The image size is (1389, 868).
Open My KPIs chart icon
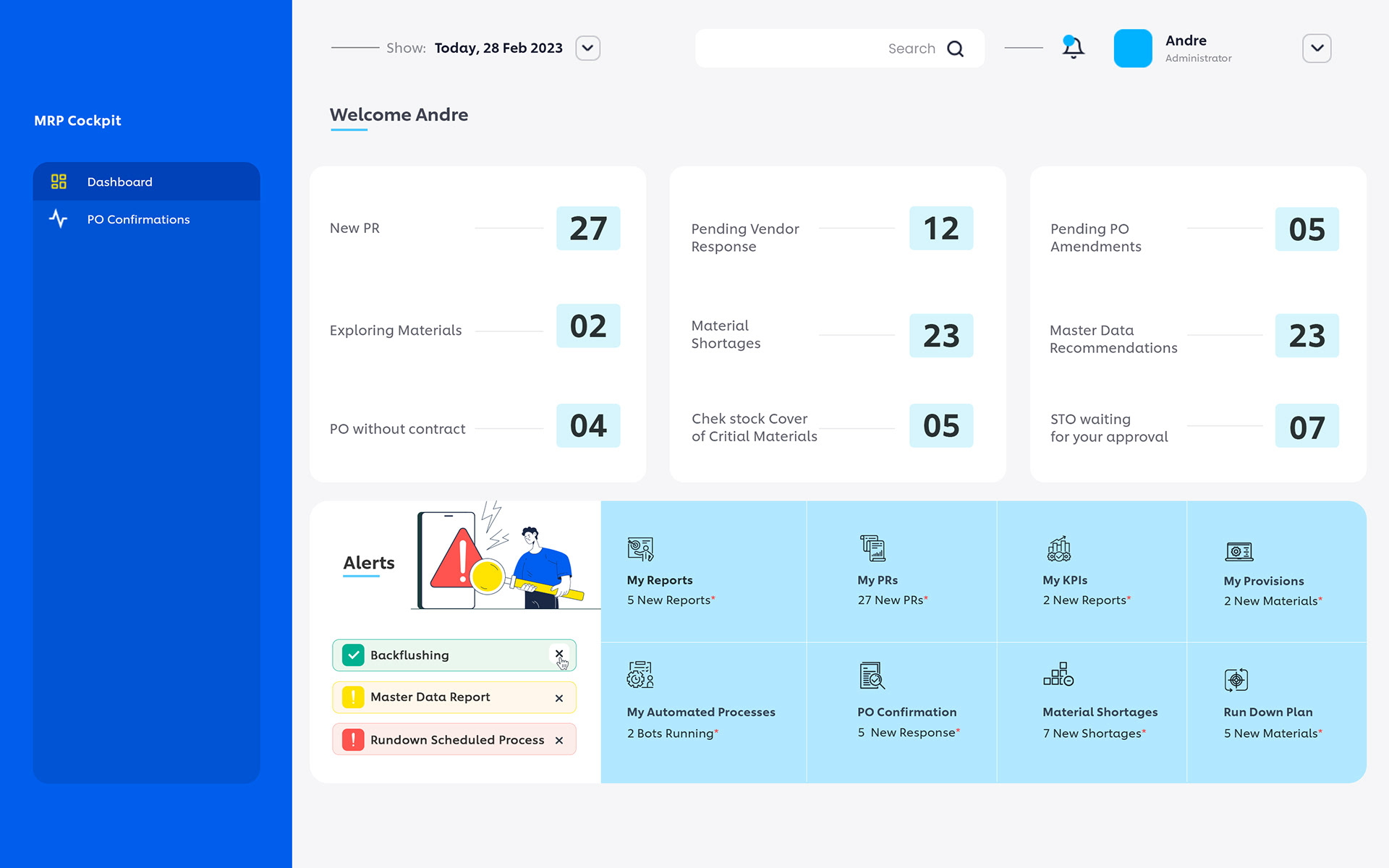[x=1058, y=549]
